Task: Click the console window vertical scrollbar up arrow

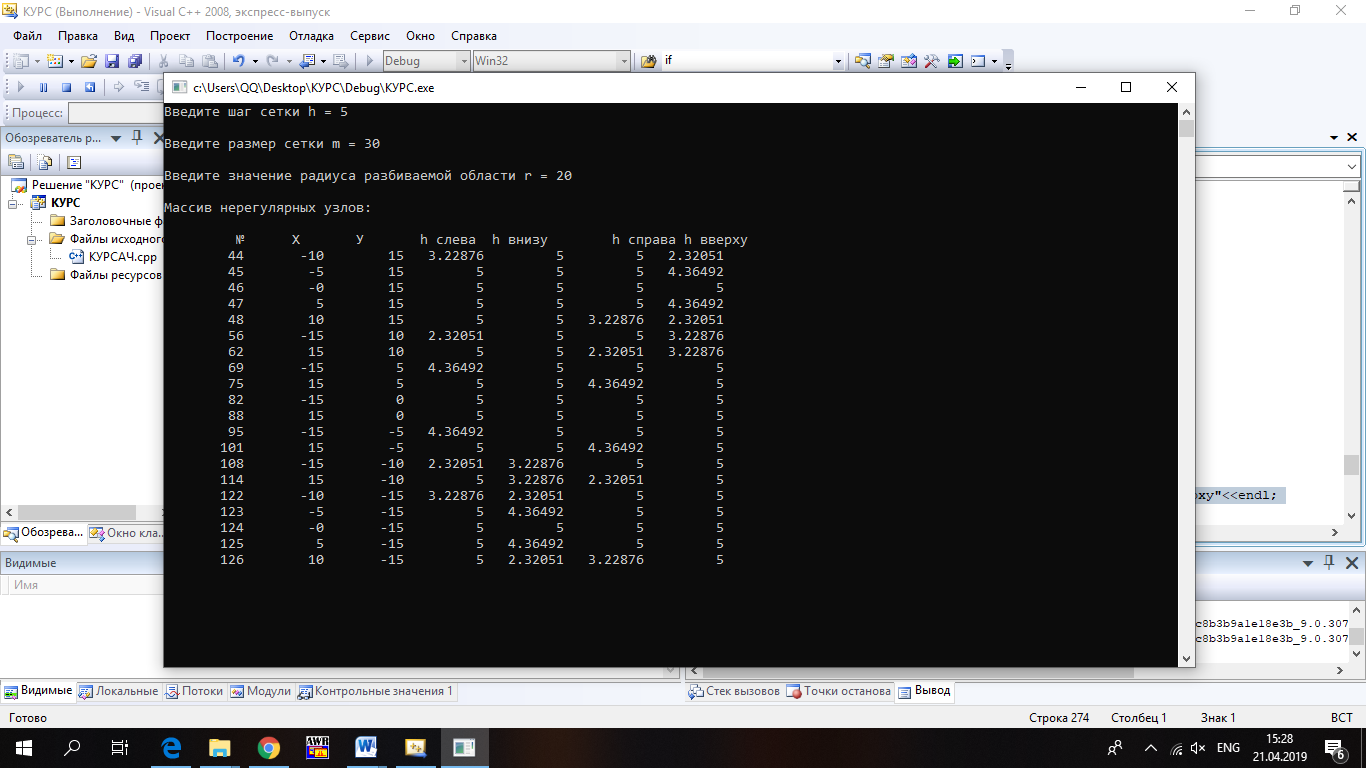Action: pos(1187,112)
